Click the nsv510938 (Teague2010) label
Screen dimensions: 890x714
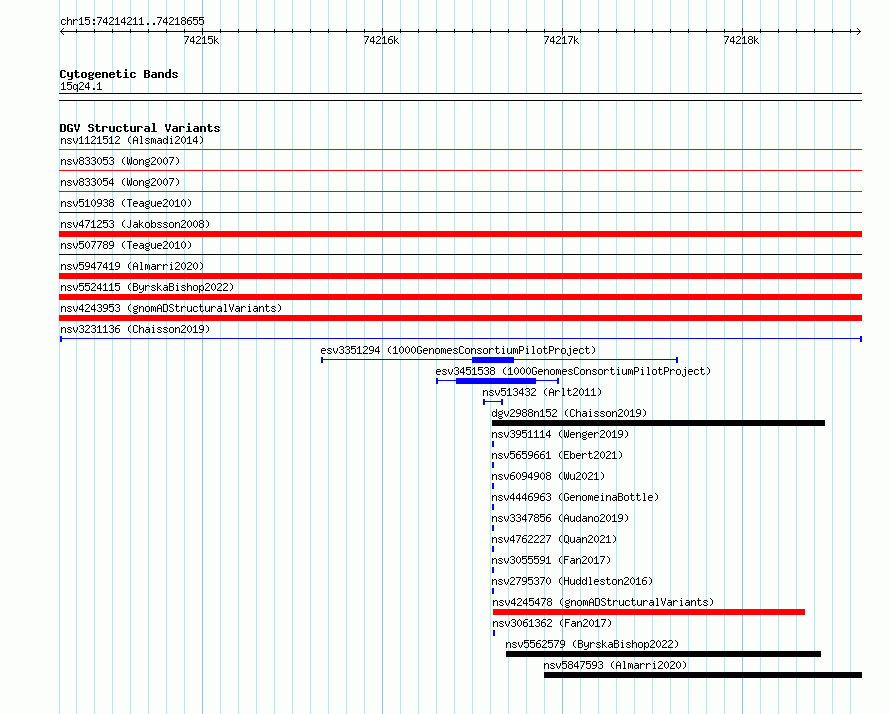[126, 203]
